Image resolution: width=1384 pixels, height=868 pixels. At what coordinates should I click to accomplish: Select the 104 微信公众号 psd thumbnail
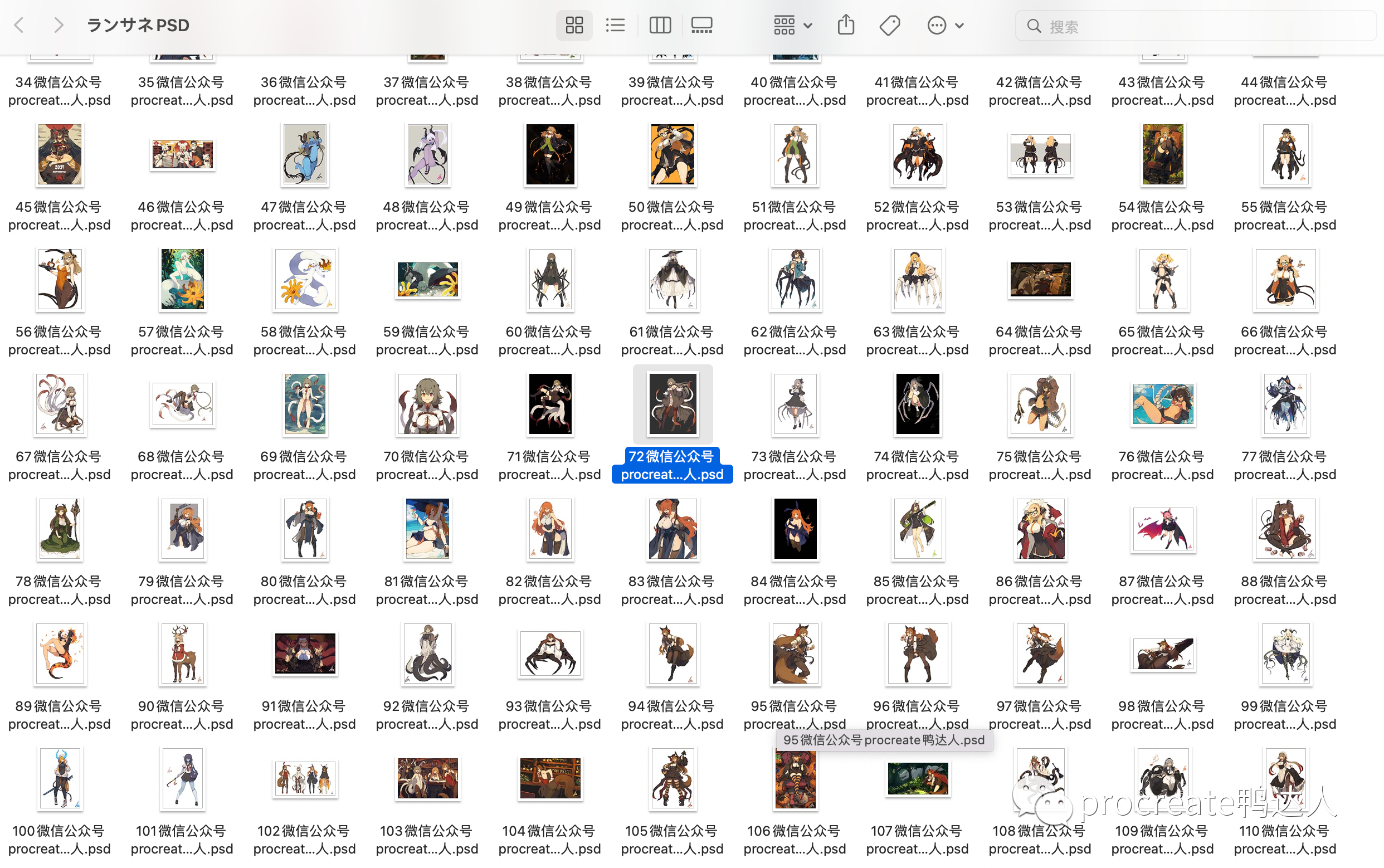pos(550,779)
